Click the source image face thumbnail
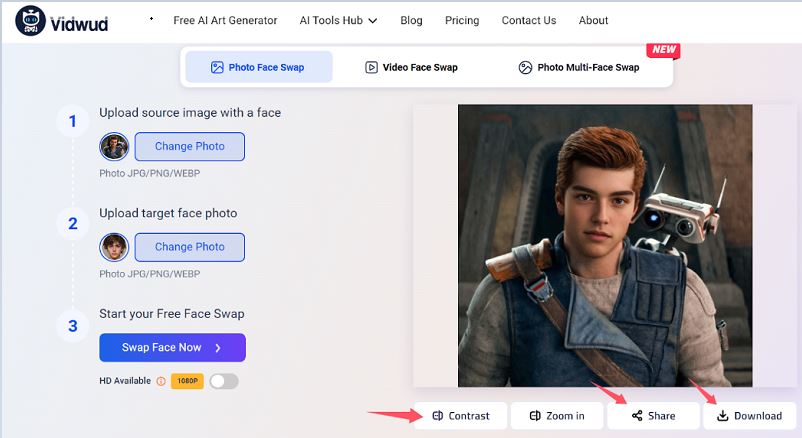Image resolution: width=802 pixels, height=438 pixels. (x=114, y=146)
